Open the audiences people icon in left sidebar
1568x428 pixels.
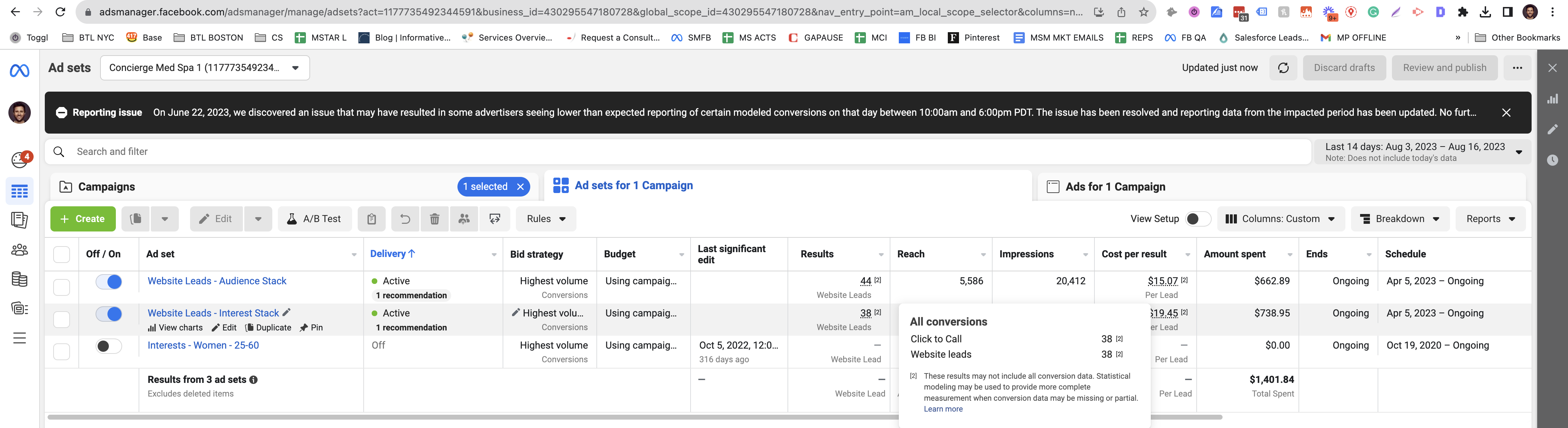click(20, 250)
